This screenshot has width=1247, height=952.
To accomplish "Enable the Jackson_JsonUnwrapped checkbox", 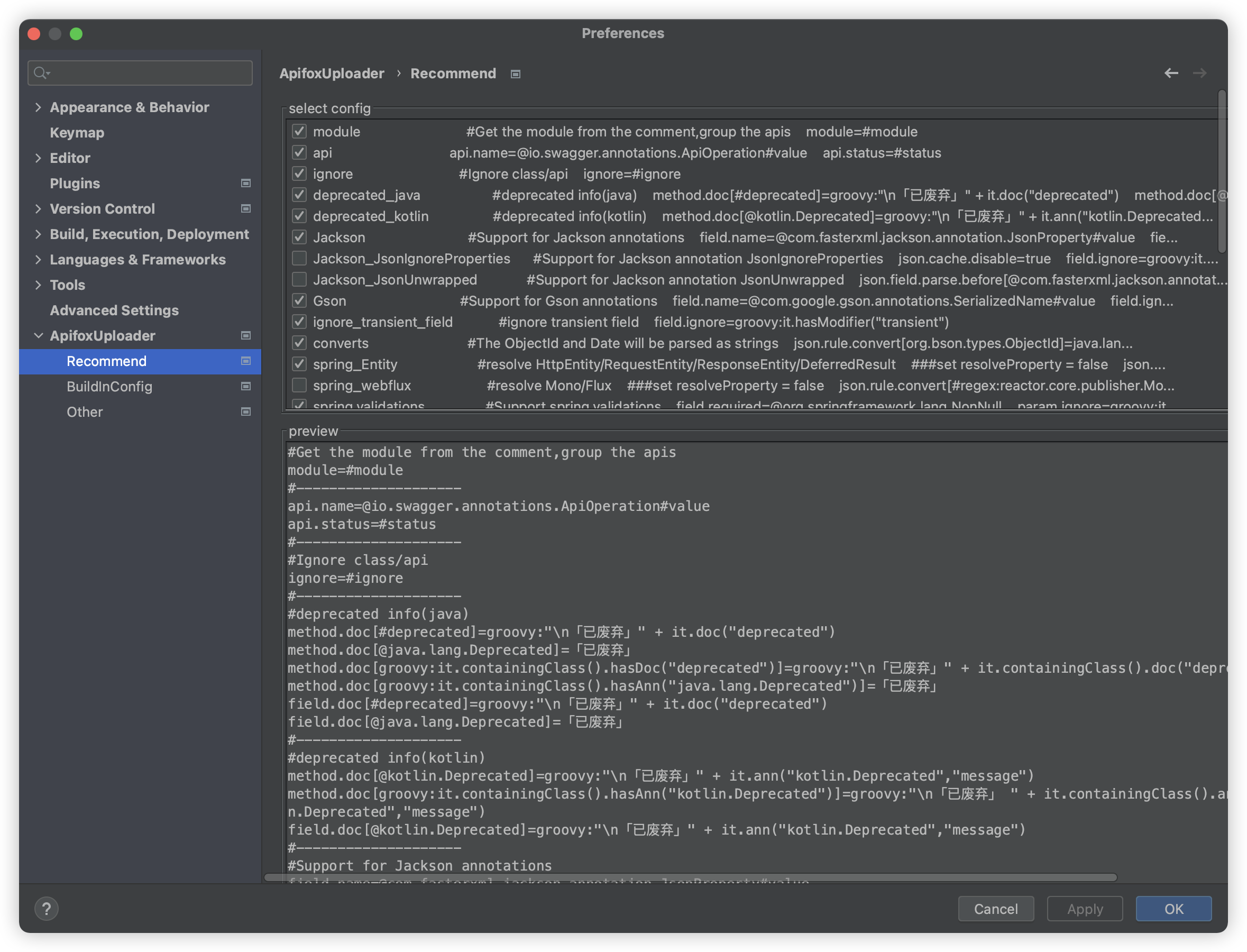I will (x=299, y=279).
